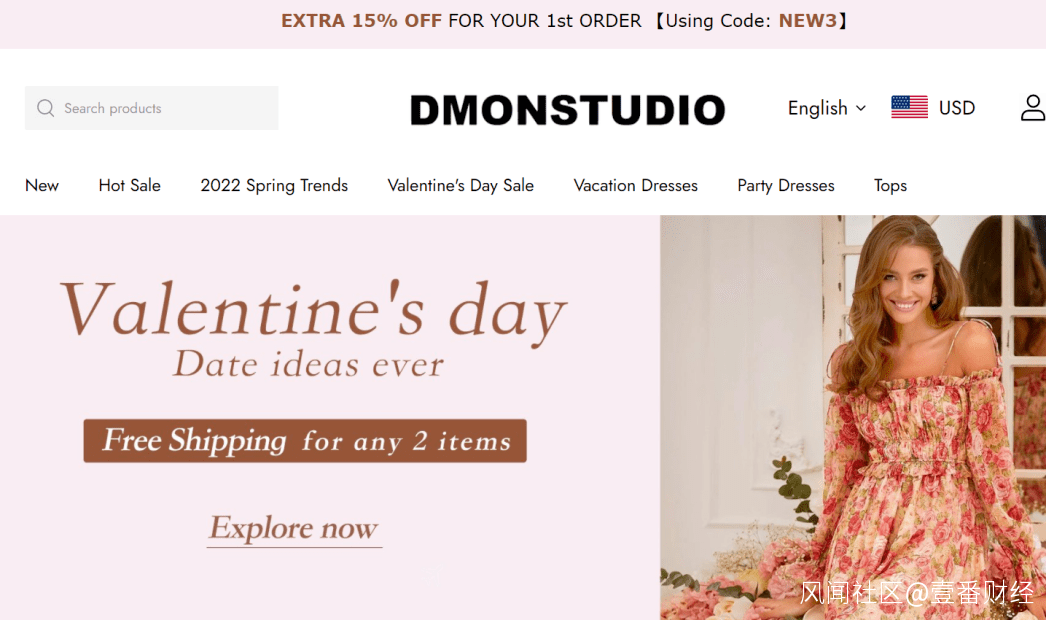Click the floral dress model image
Image resolution: width=1047 pixels, height=620 pixels.
pos(853,417)
